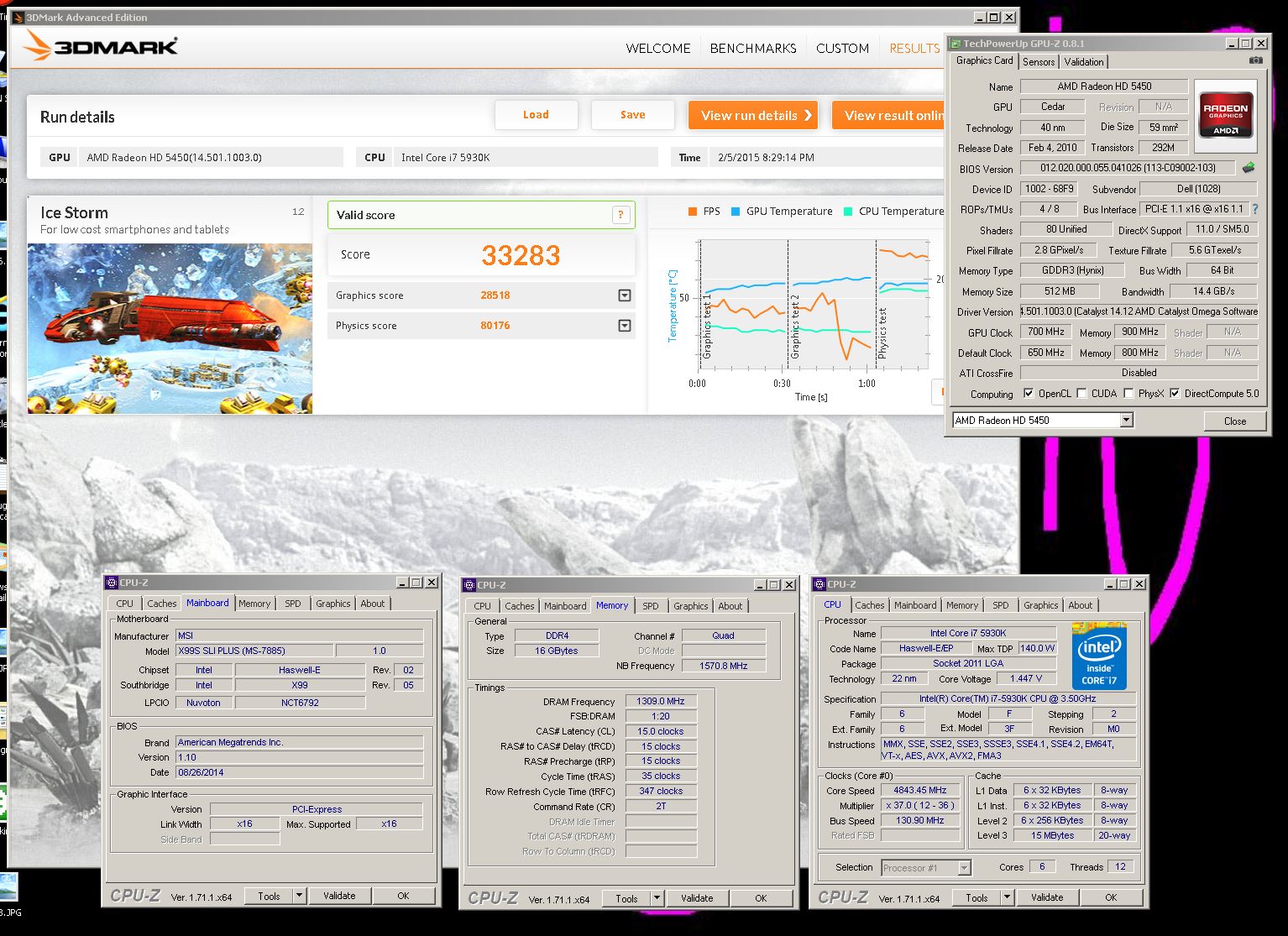
Task: Click the overall score 33283
Action: click(x=521, y=255)
